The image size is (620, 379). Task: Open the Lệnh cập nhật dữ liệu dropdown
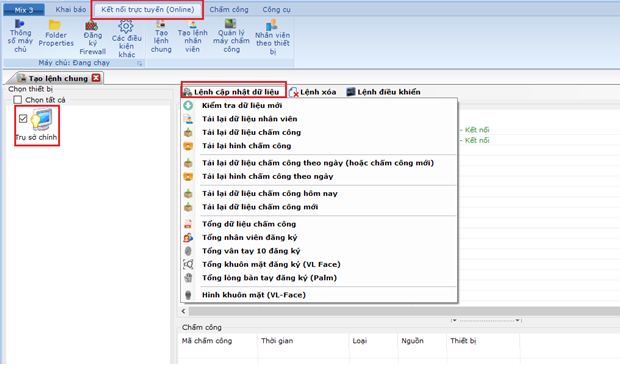pos(234,92)
